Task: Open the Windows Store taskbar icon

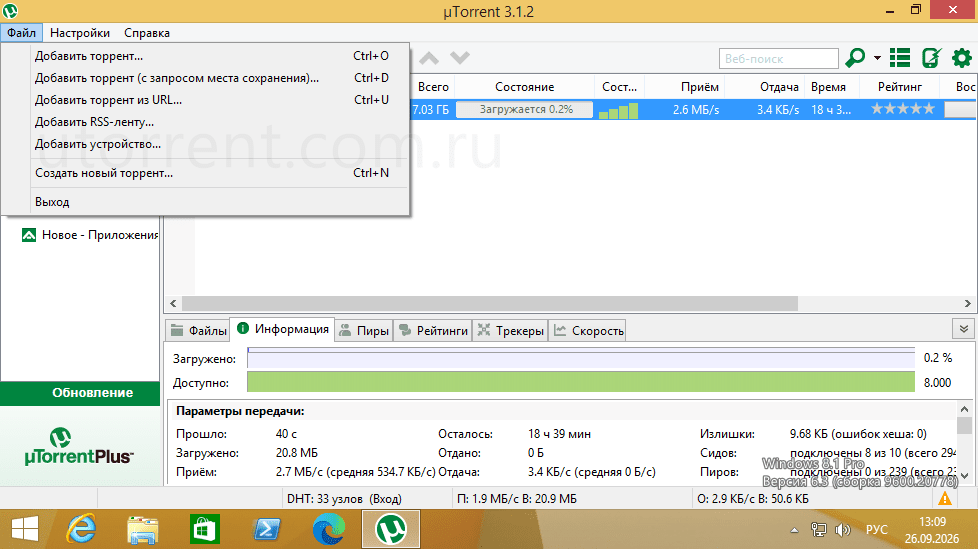Action: tap(205, 529)
